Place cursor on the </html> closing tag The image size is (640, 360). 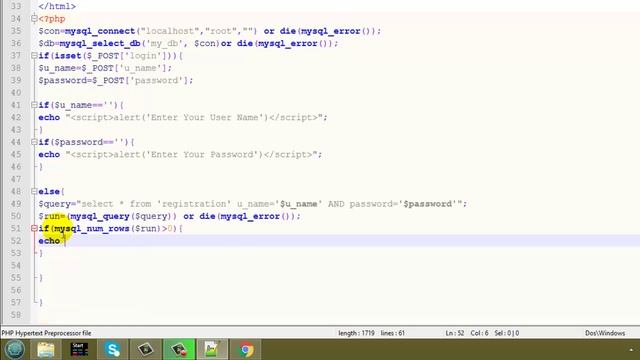(57, 7)
